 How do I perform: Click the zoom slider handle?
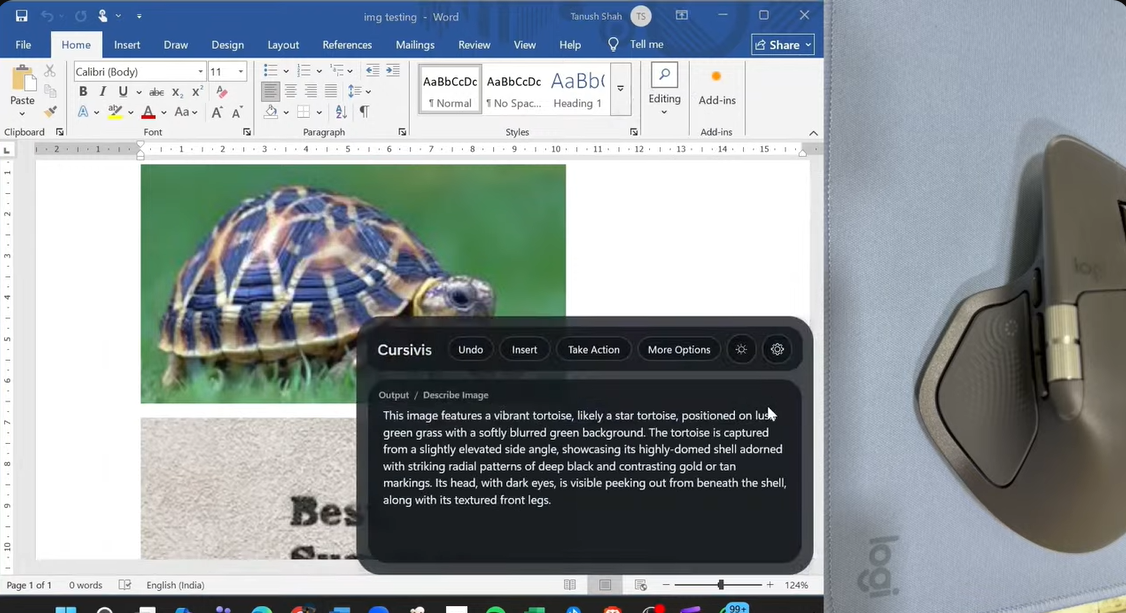720,585
